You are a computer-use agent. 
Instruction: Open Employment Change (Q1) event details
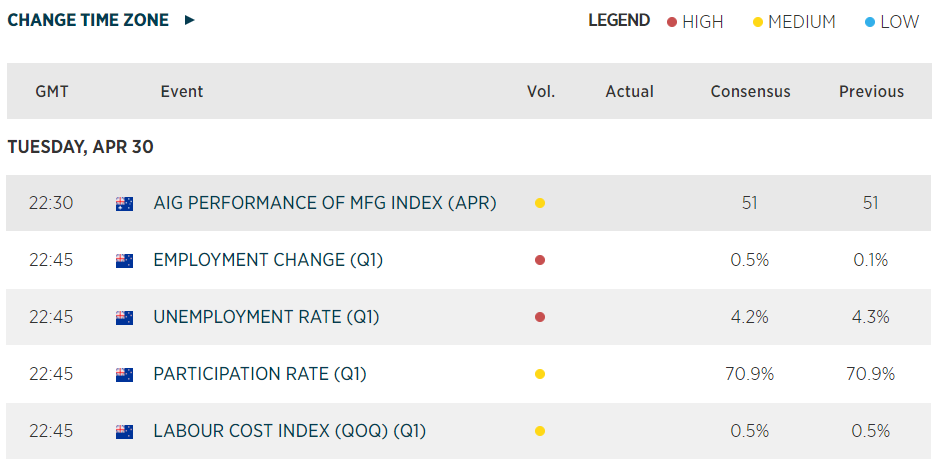268,261
